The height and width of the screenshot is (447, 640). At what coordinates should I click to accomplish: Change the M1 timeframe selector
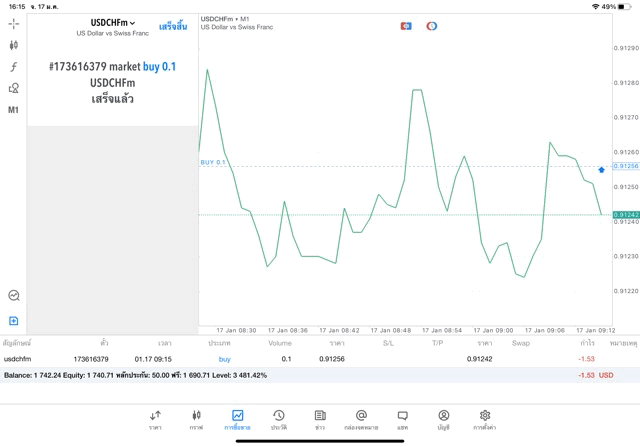13,110
